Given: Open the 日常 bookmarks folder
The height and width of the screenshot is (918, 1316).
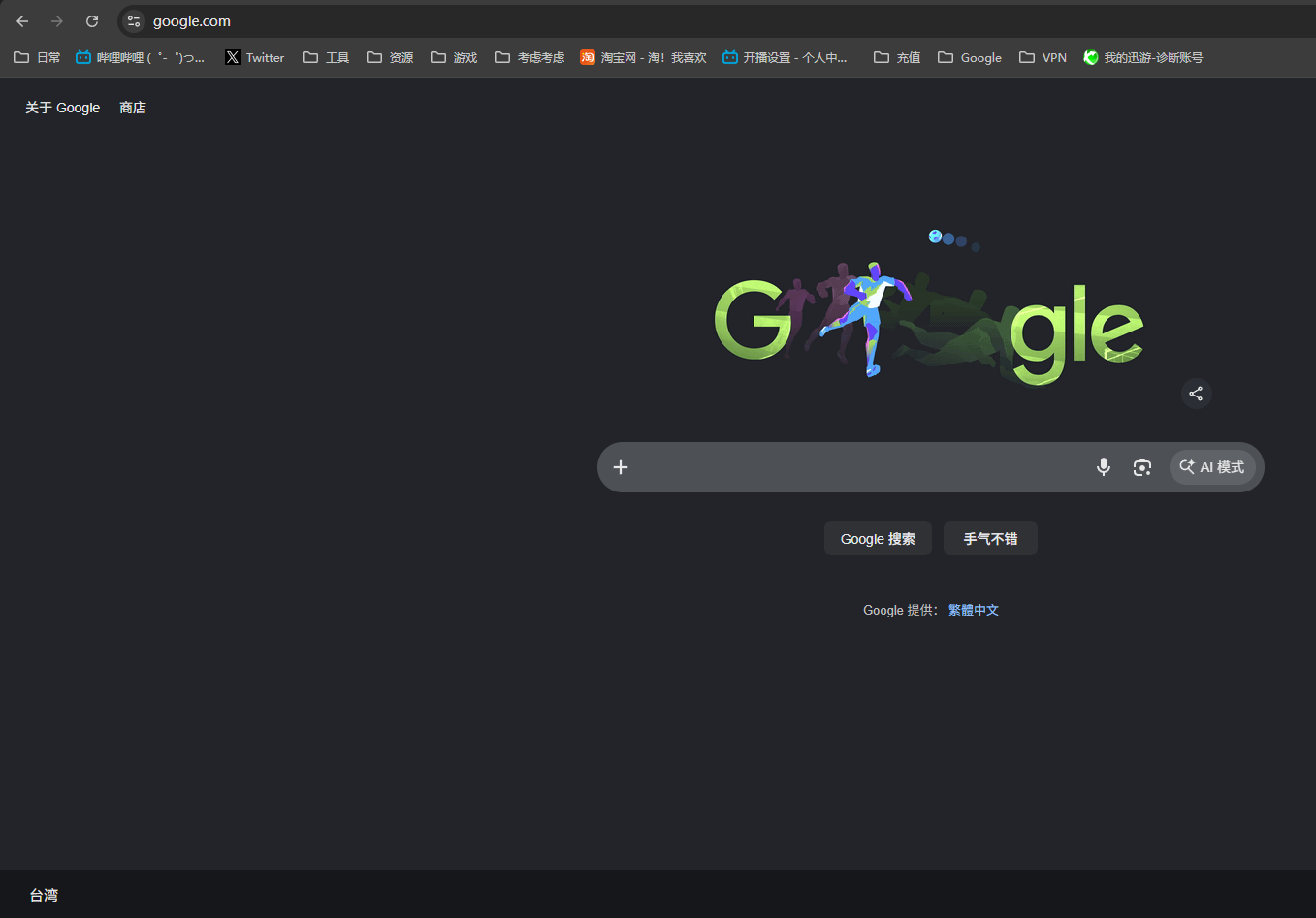Looking at the screenshot, I should 37,58.
